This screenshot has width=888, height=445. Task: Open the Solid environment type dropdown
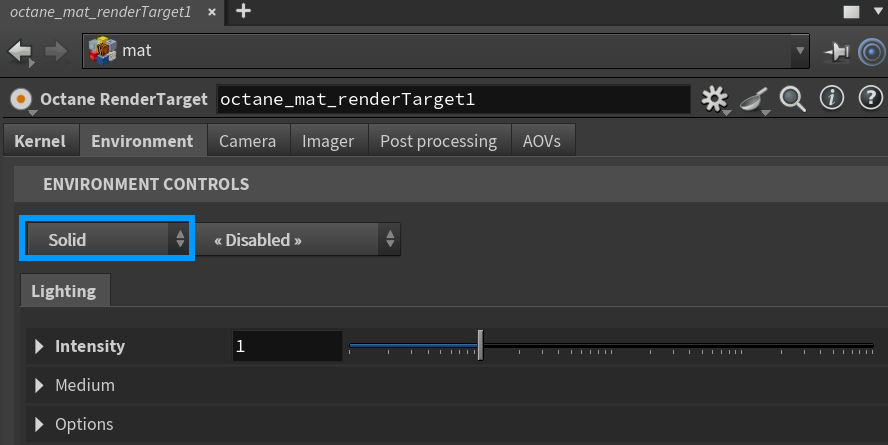(x=107, y=240)
